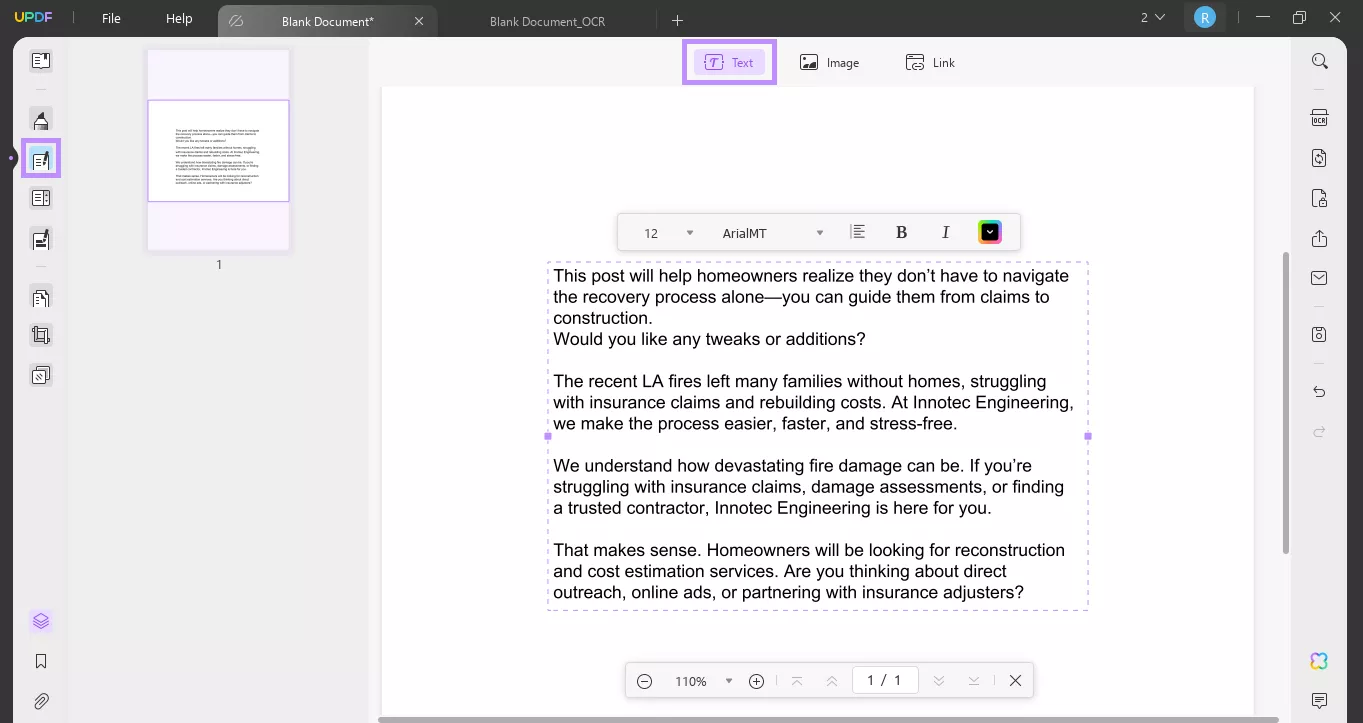Click the vertical document scrollbar
Image resolution: width=1363 pixels, height=723 pixels.
point(1285,401)
